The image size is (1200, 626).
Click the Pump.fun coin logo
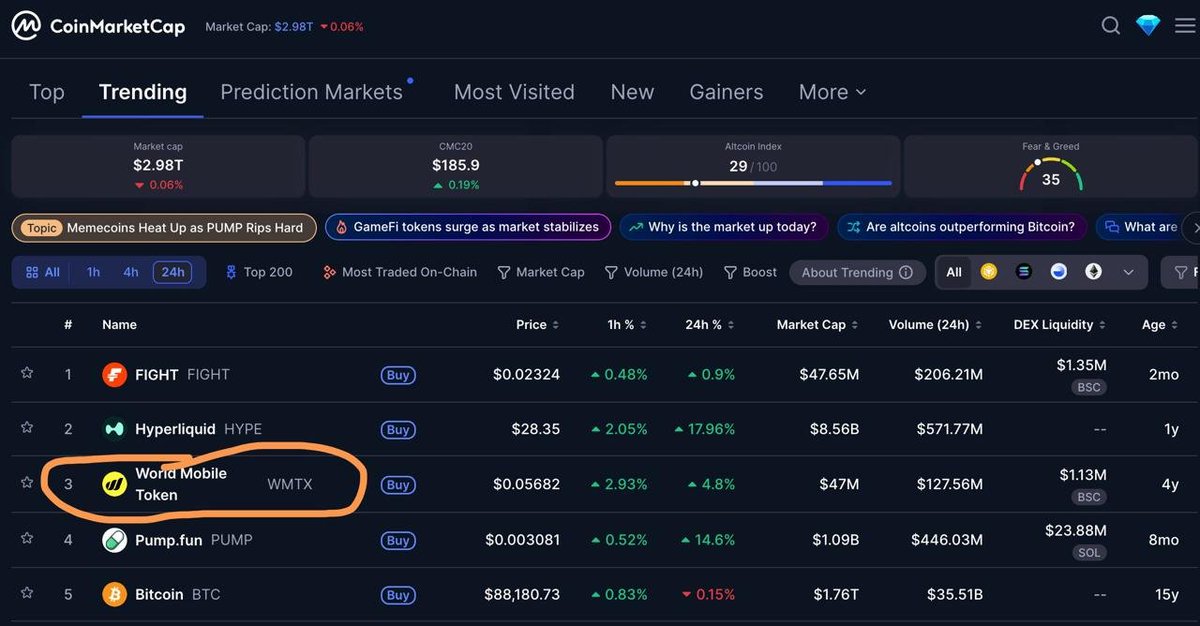click(x=115, y=540)
